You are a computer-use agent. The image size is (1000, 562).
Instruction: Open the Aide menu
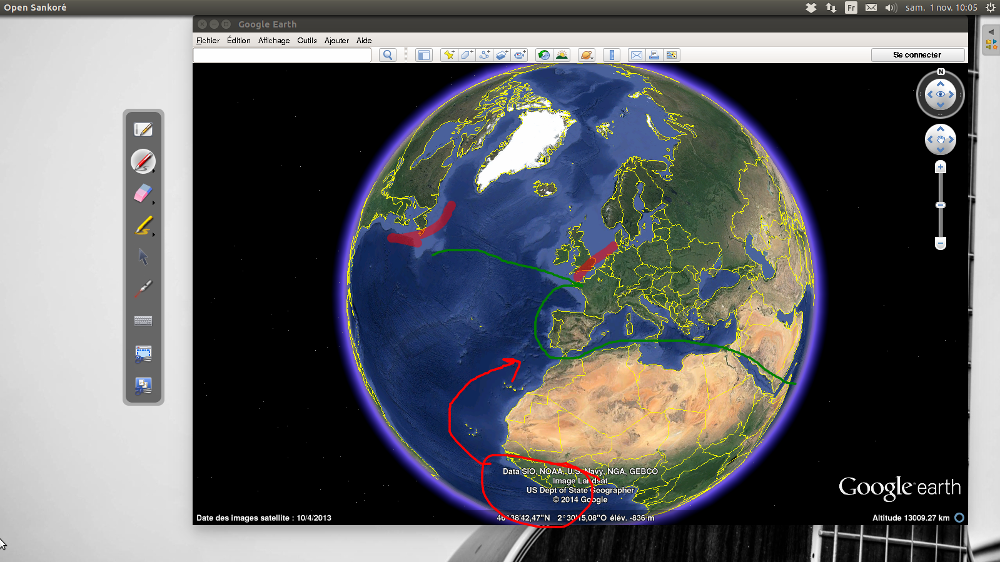(364, 40)
